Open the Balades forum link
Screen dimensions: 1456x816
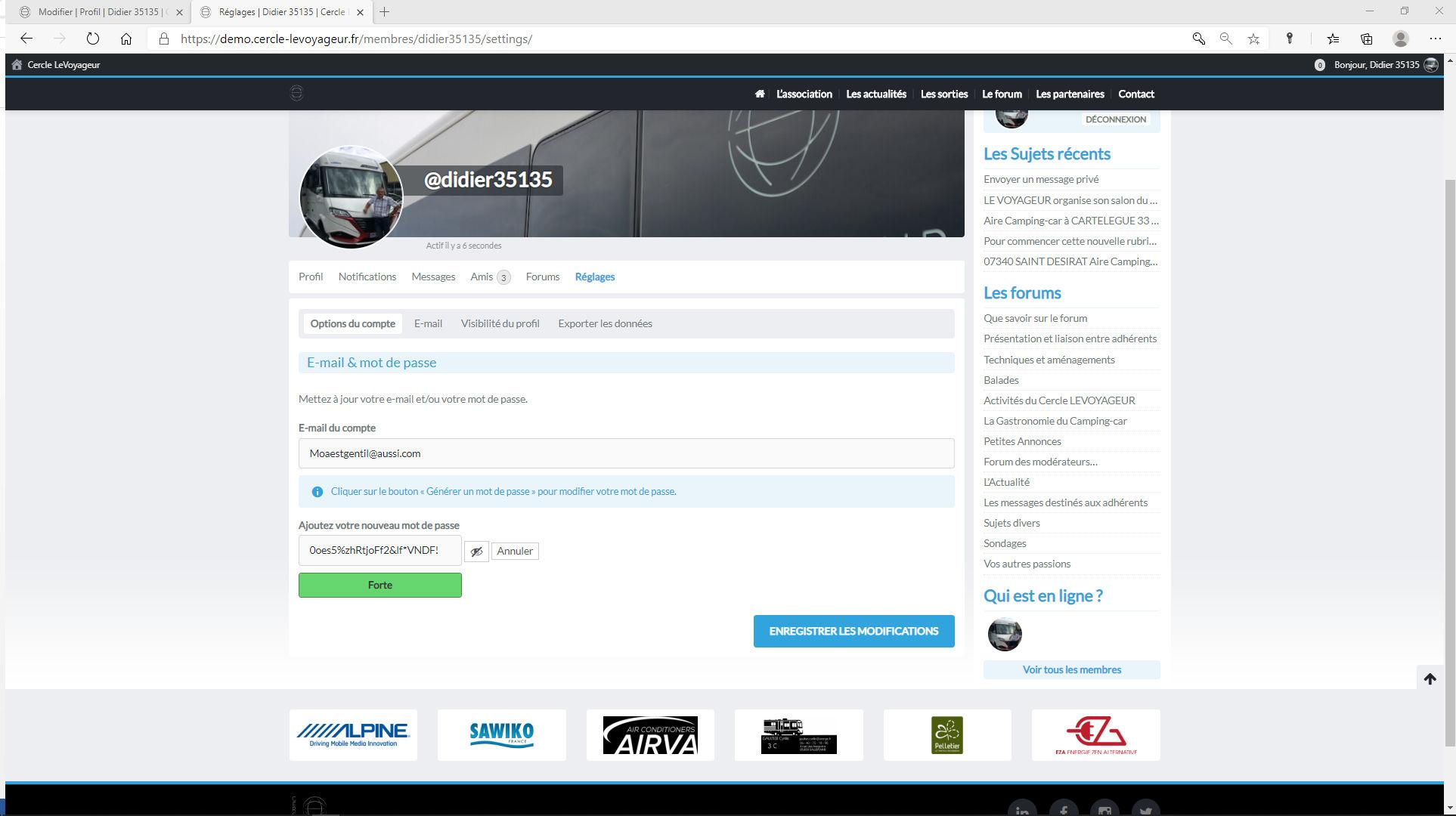(1001, 380)
